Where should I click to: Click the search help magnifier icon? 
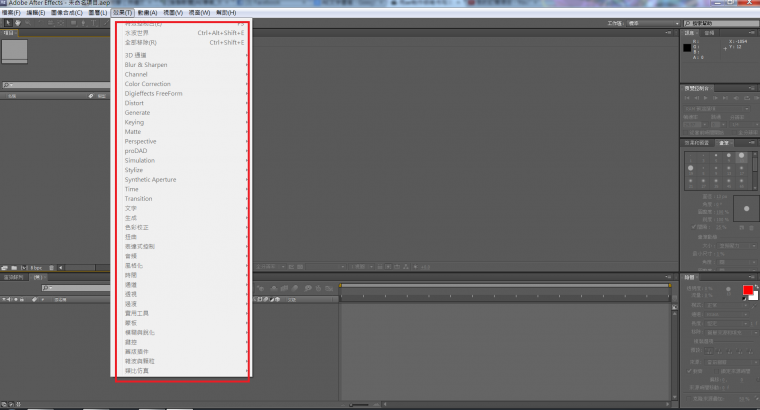pyautogui.click(x=688, y=22)
